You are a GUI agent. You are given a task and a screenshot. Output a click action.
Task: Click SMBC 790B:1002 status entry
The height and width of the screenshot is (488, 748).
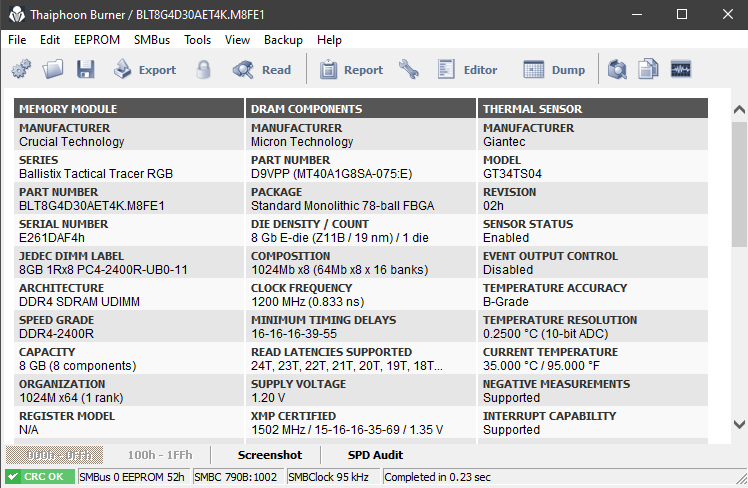(x=236, y=477)
